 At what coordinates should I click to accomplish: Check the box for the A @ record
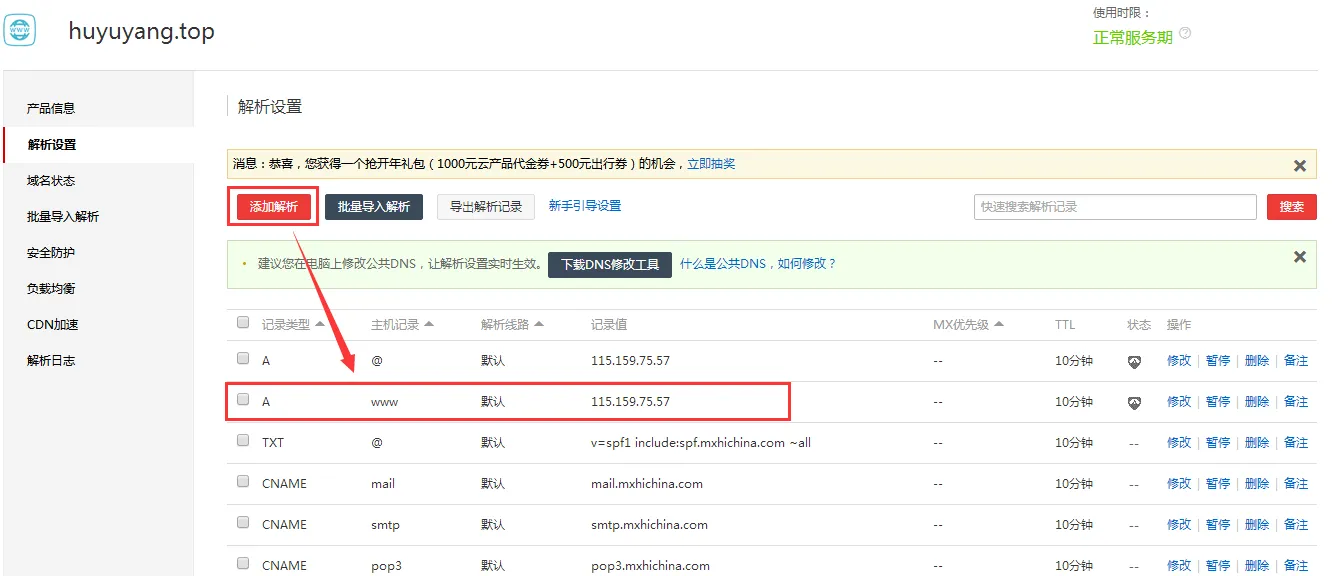(x=243, y=358)
